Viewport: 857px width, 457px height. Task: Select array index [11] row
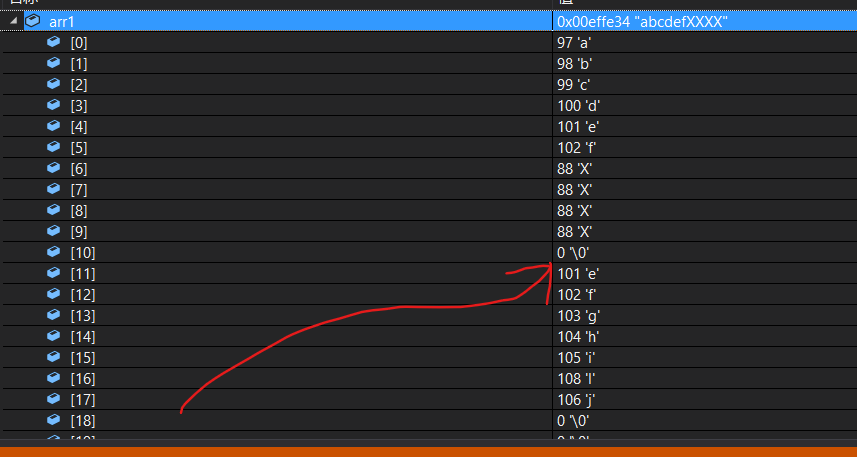(x=428, y=273)
